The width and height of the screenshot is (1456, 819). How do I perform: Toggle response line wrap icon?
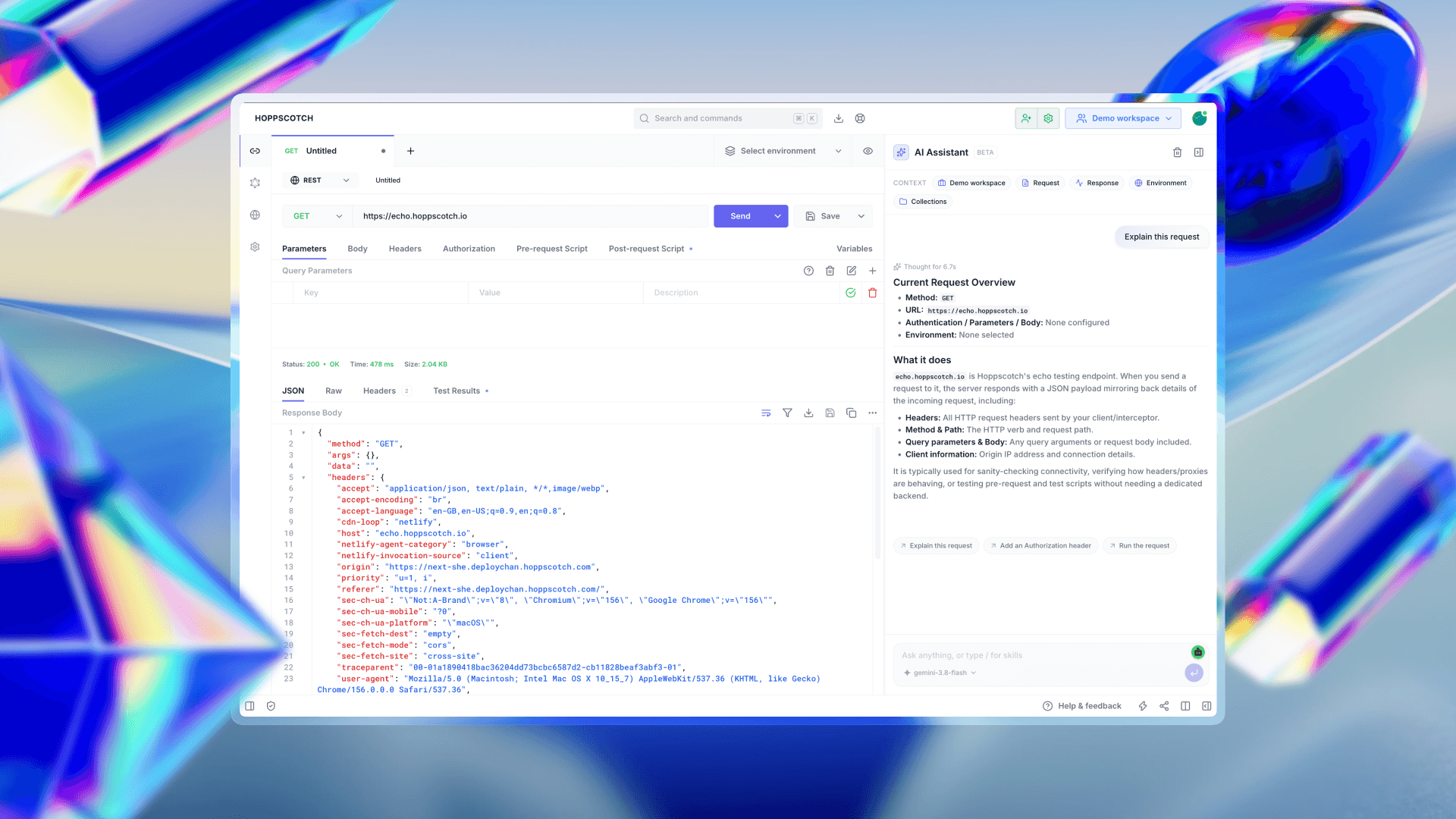[766, 413]
